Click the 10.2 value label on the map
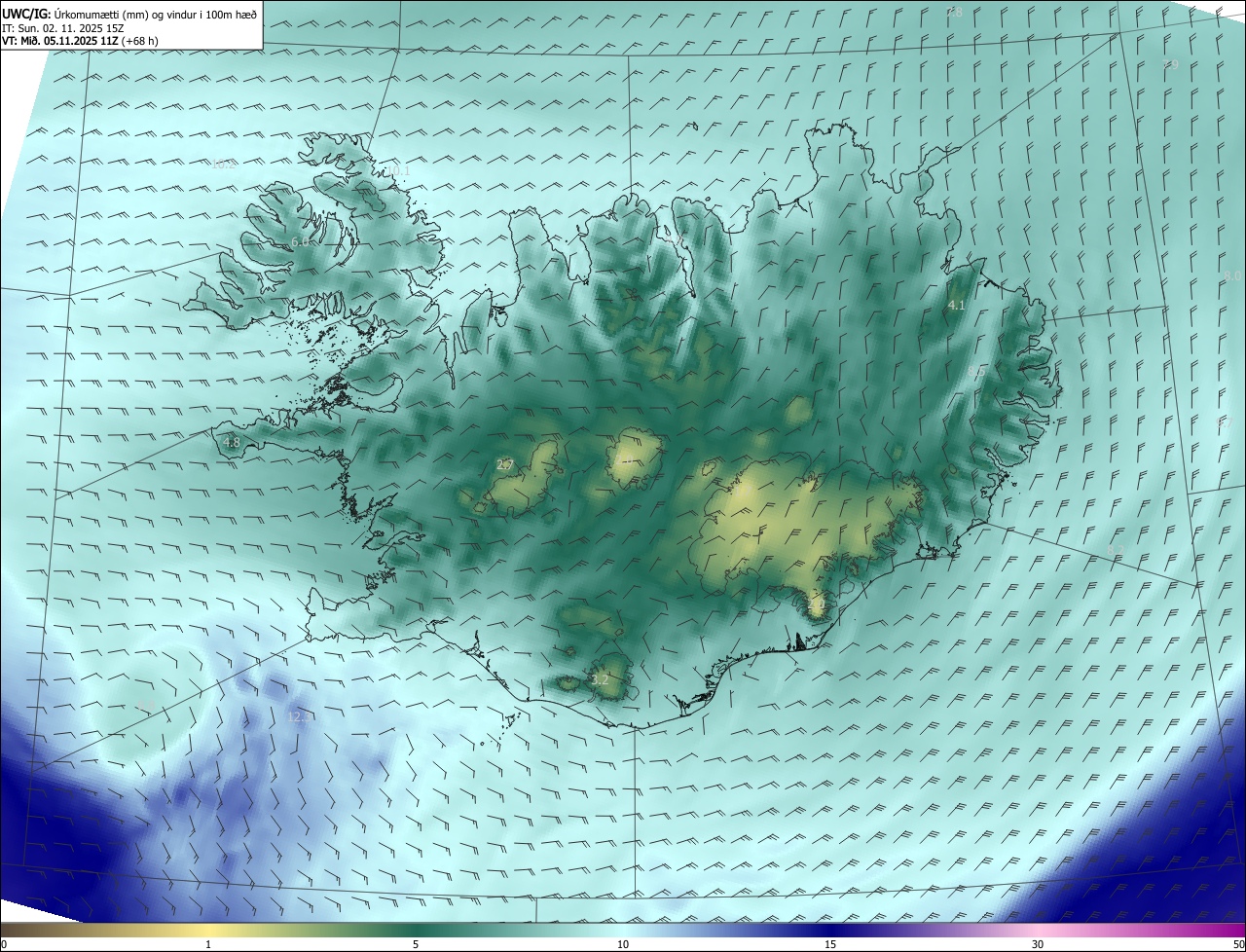The width and height of the screenshot is (1246, 952). click(x=223, y=165)
